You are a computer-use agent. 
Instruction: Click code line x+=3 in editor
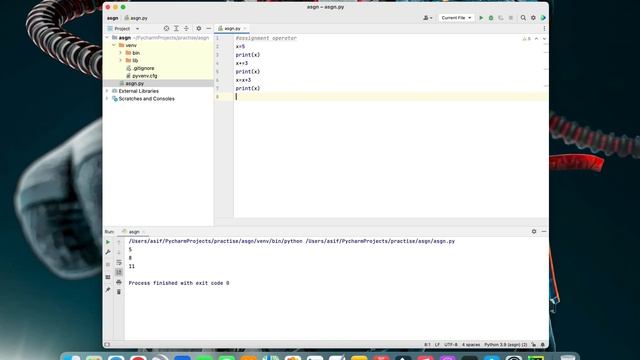(242, 63)
